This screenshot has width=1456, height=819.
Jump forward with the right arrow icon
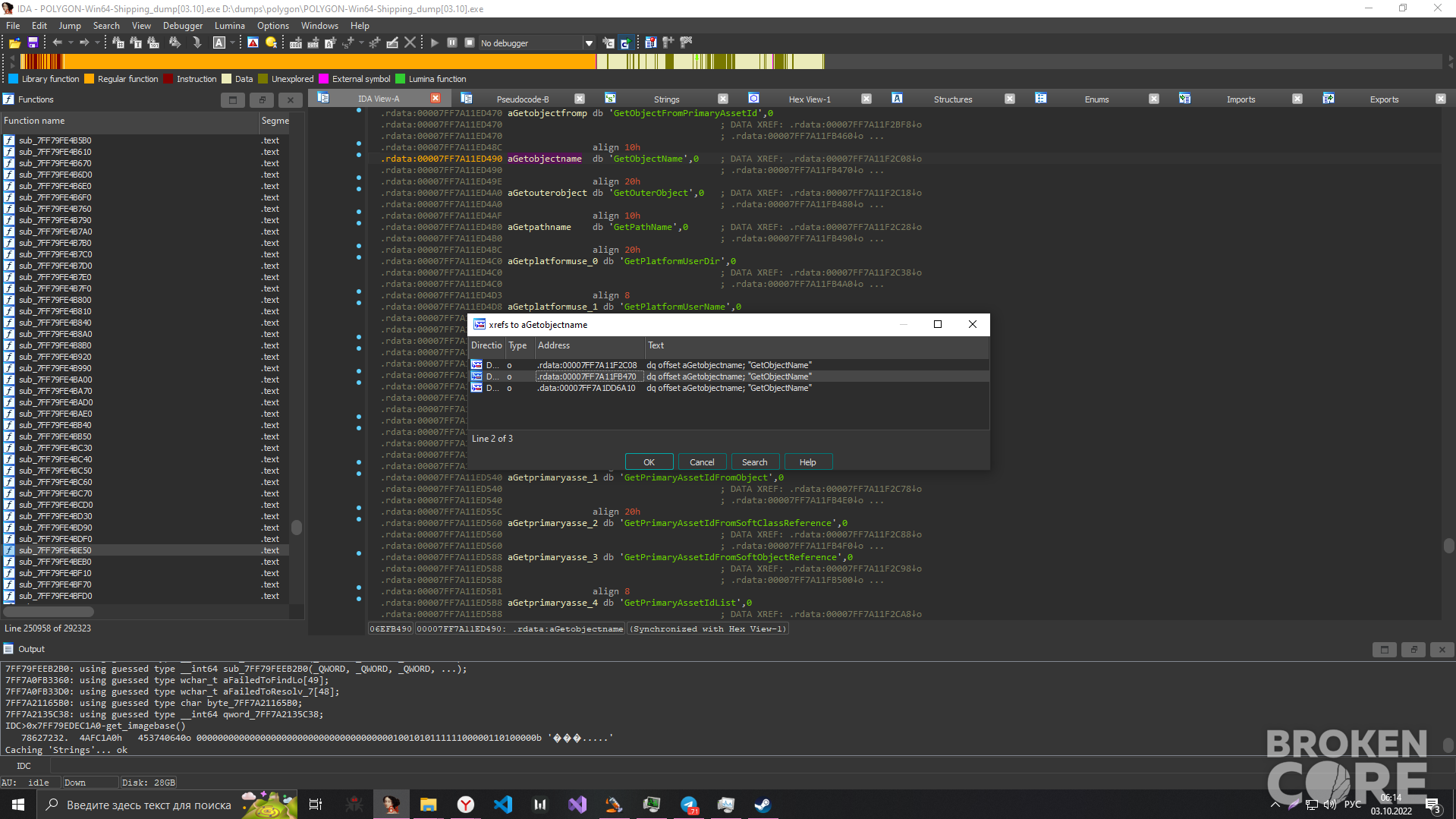pyautogui.click(x=84, y=43)
